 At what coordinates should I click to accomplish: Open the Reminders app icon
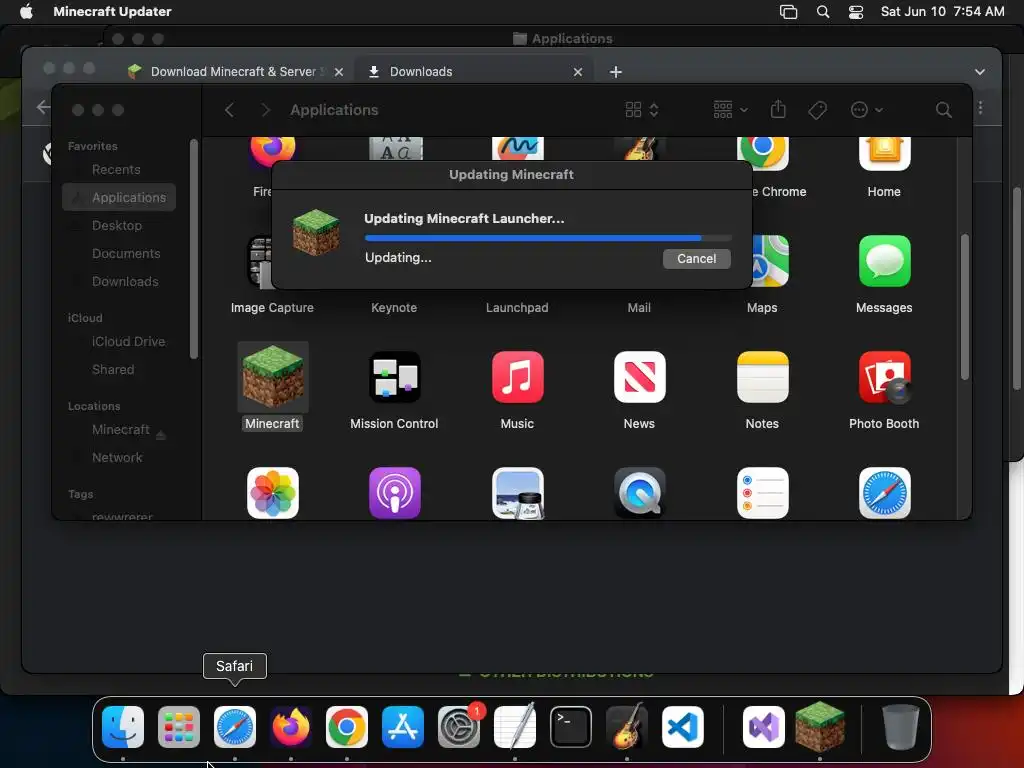coord(762,493)
